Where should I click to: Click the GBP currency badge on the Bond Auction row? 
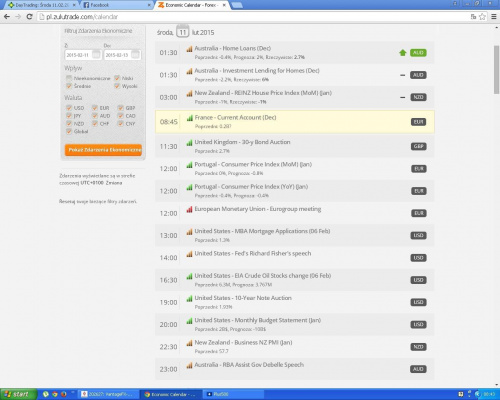418,146
